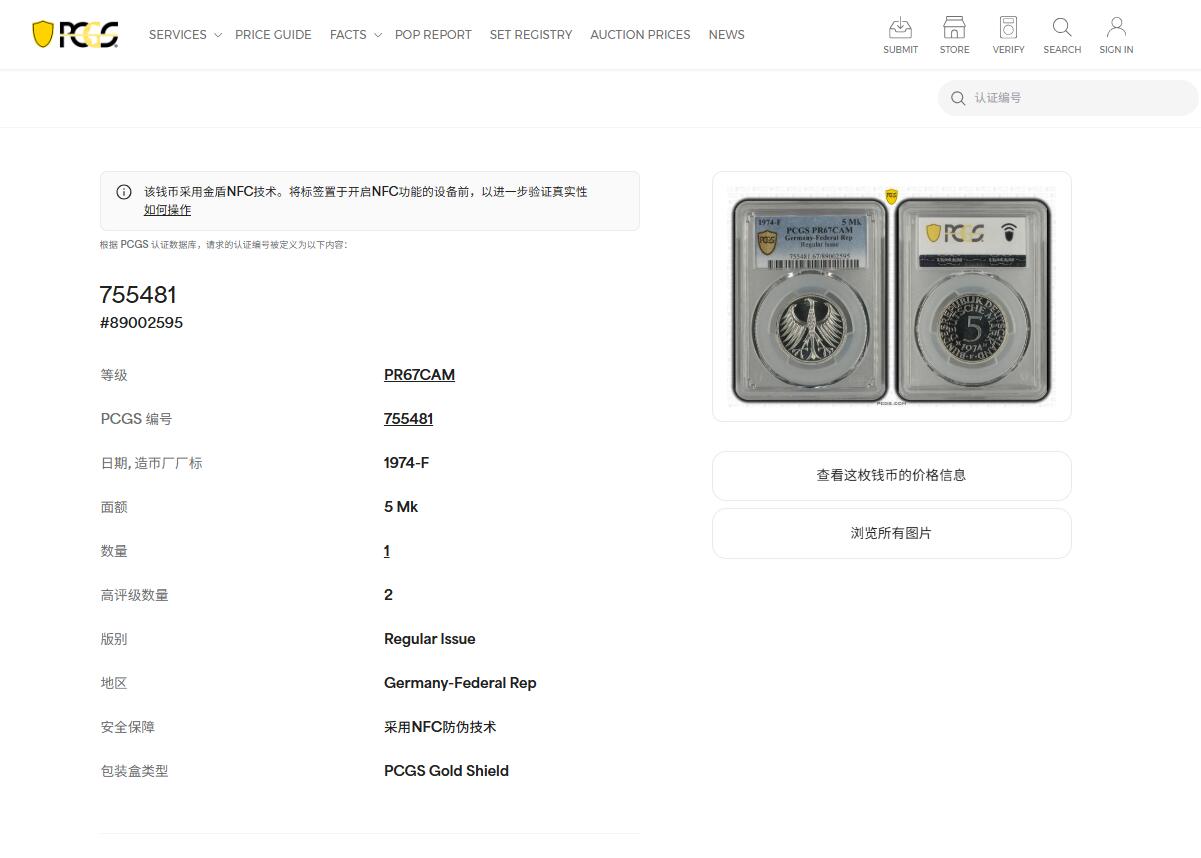Open the SET REGISTRY menu item
Image resolution: width=1201 pixels, height=858 pixels.
click(531, 34)
